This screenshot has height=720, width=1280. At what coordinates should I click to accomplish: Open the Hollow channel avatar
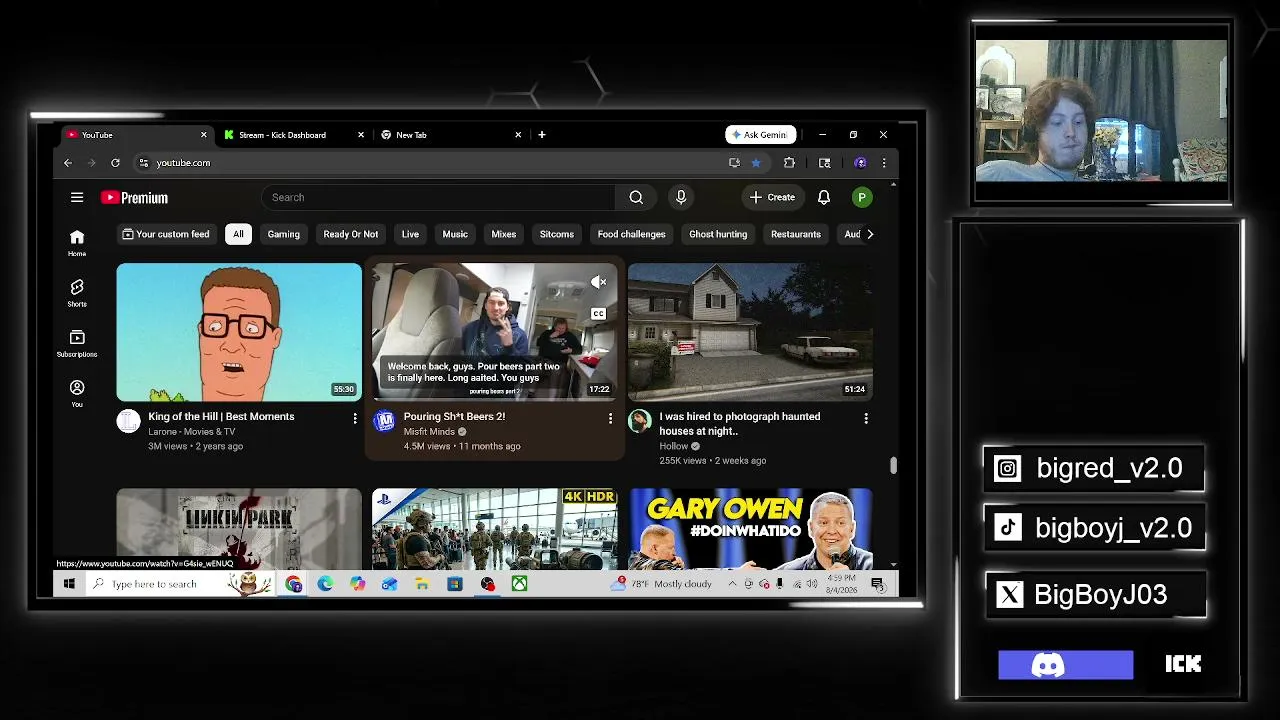pyautogui.click(x=640, y=421)
